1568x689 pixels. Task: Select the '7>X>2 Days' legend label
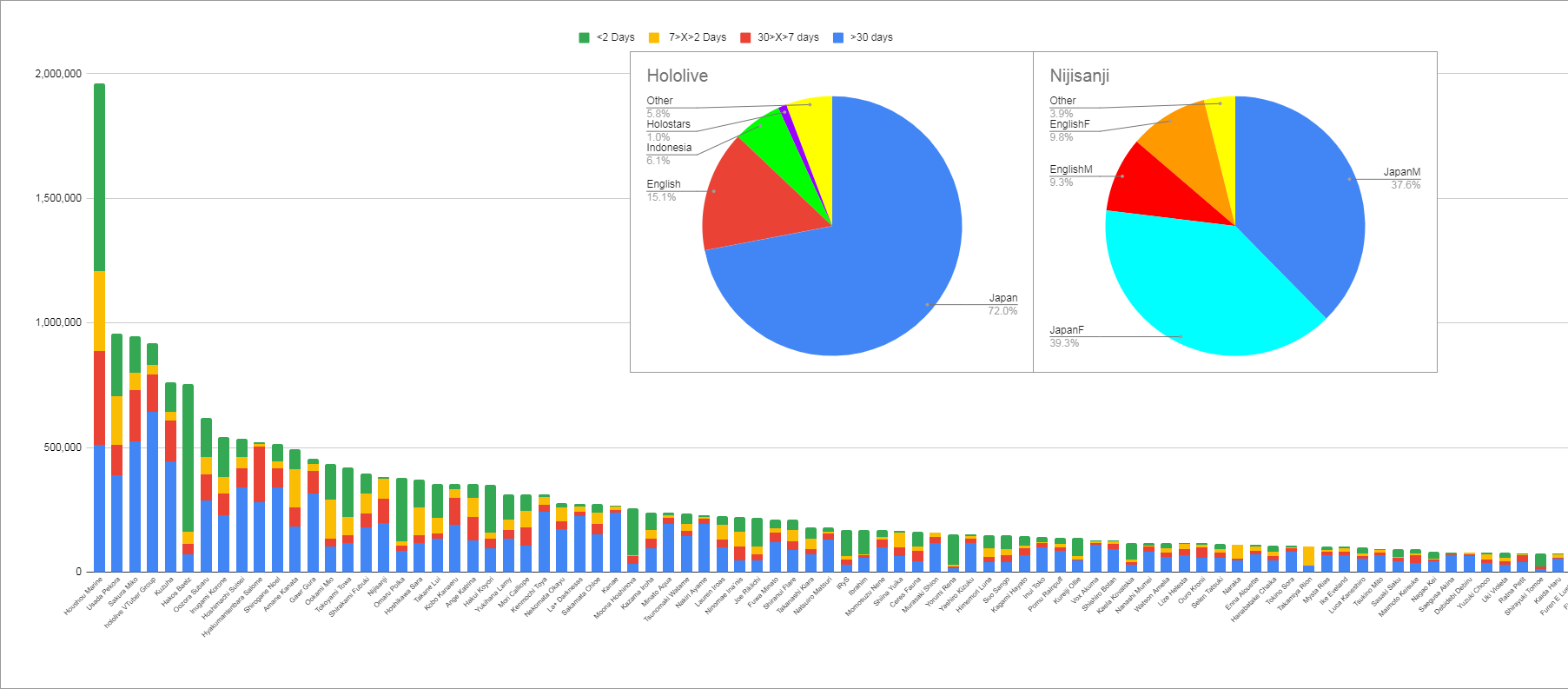tap(698, 37)
